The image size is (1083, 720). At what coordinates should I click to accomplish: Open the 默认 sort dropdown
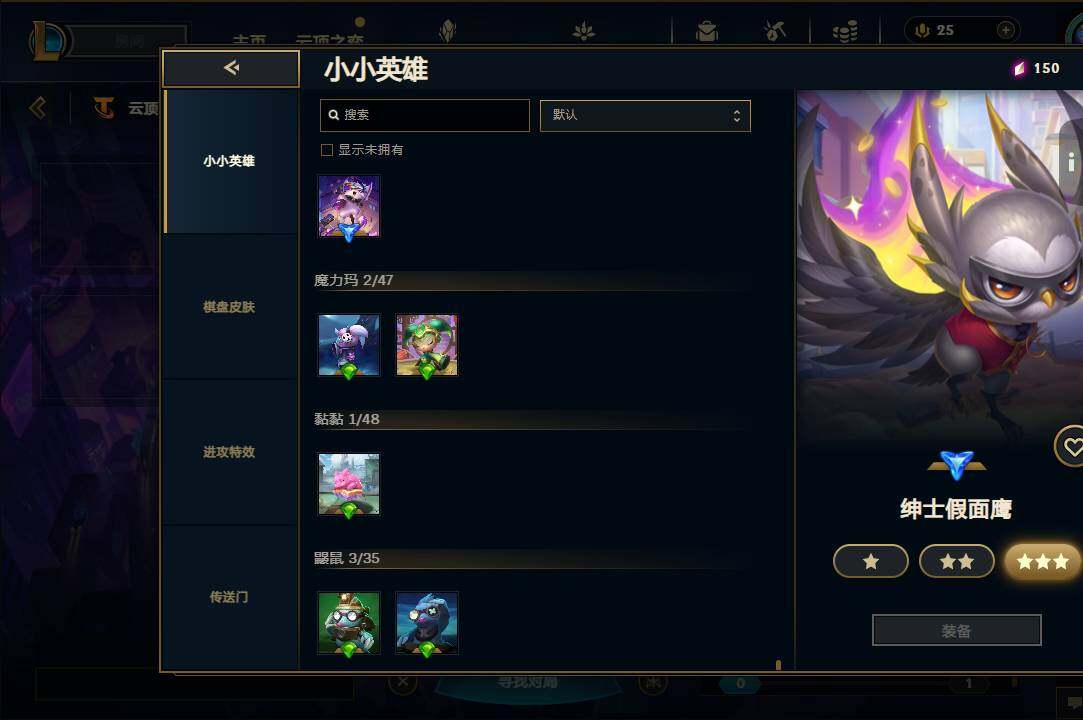click(645, 115)
